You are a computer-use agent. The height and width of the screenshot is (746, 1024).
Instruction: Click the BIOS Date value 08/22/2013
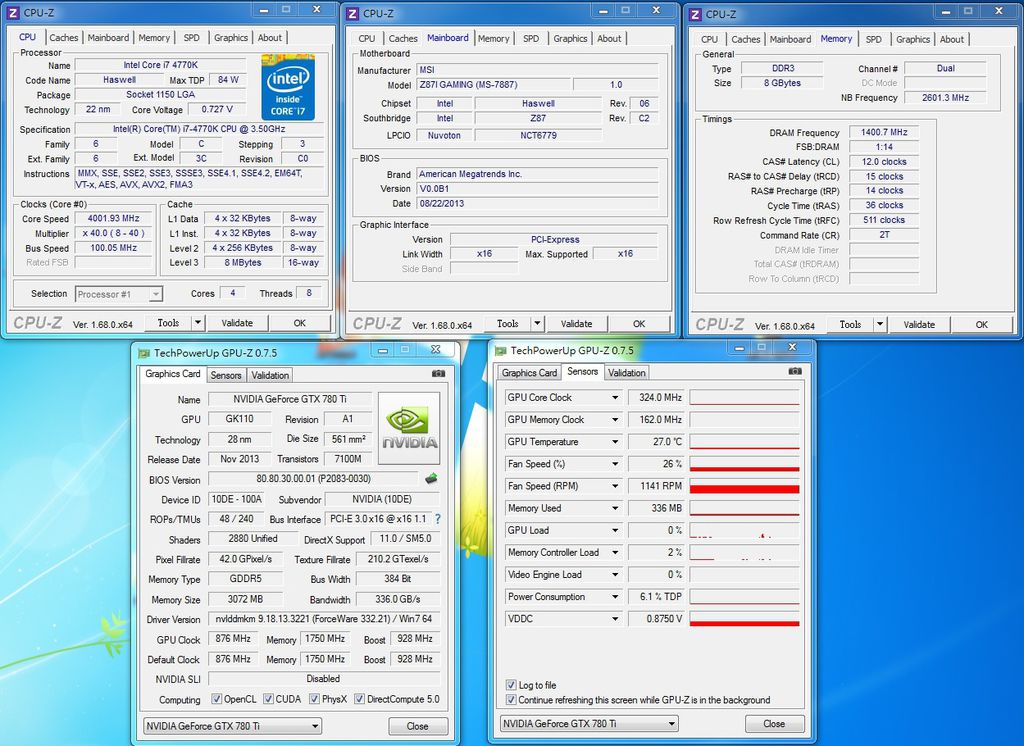click(537, 203)
